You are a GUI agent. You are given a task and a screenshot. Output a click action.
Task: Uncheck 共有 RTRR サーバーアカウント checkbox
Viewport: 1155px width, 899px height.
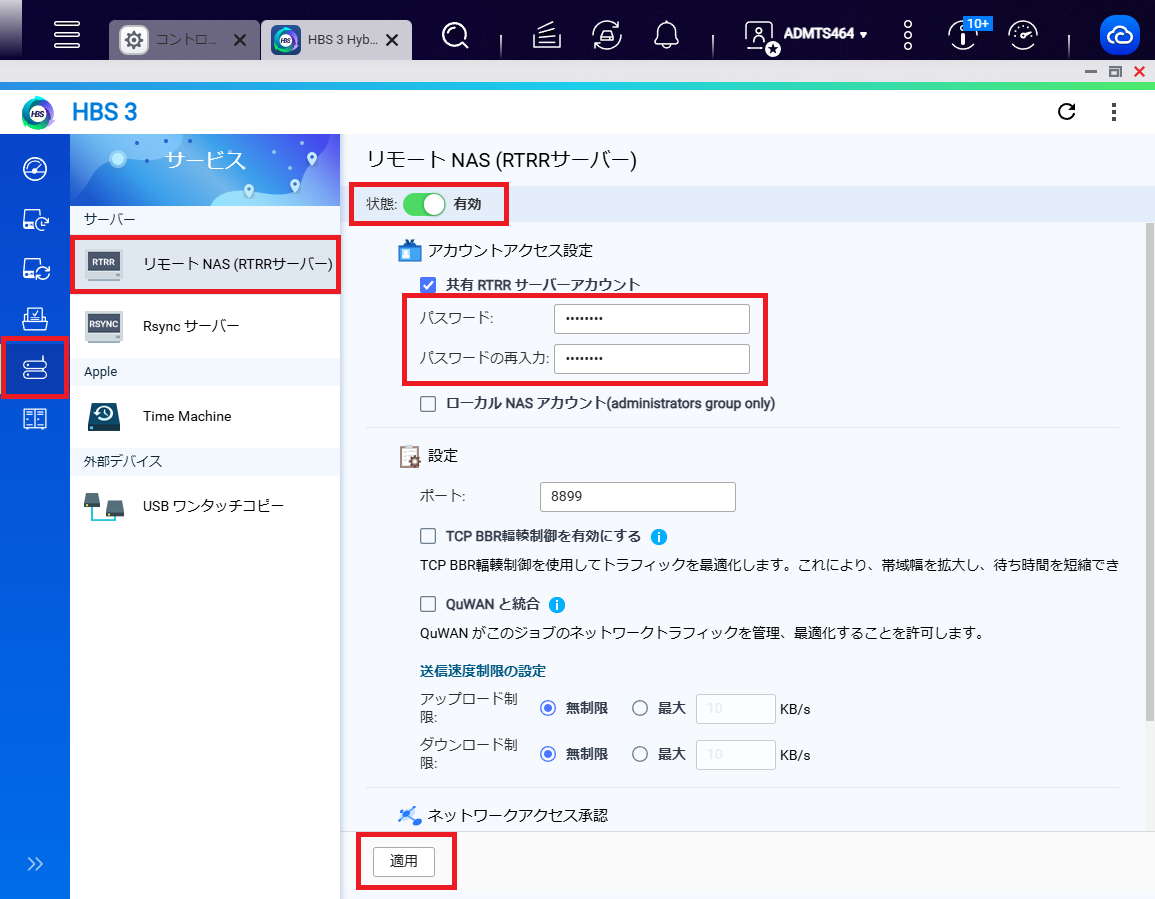[x=428, y=285]
